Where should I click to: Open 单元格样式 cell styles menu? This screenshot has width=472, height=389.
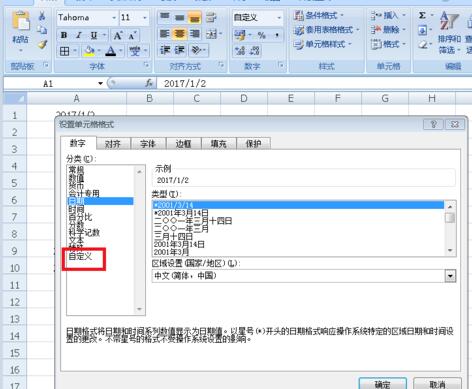click(322, 44)
